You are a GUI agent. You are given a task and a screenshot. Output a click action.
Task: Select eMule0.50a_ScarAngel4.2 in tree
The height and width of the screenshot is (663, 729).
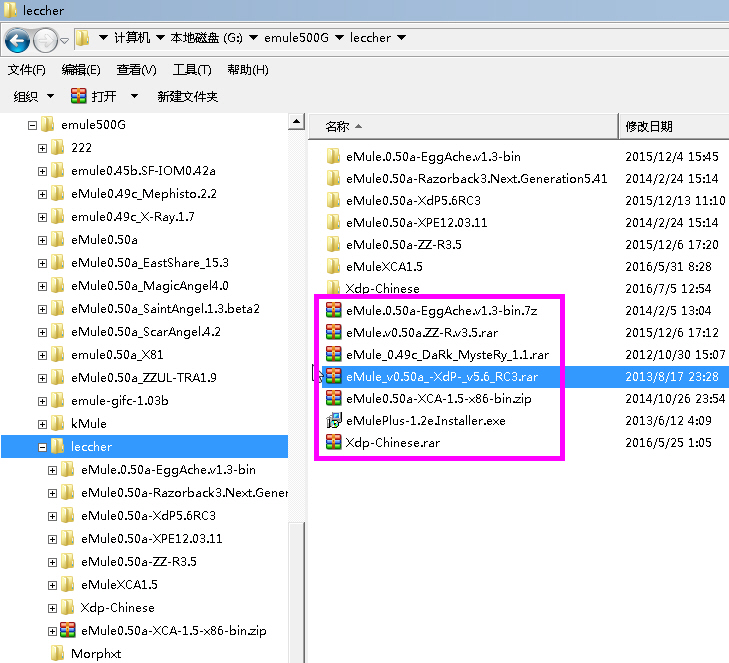146,332
